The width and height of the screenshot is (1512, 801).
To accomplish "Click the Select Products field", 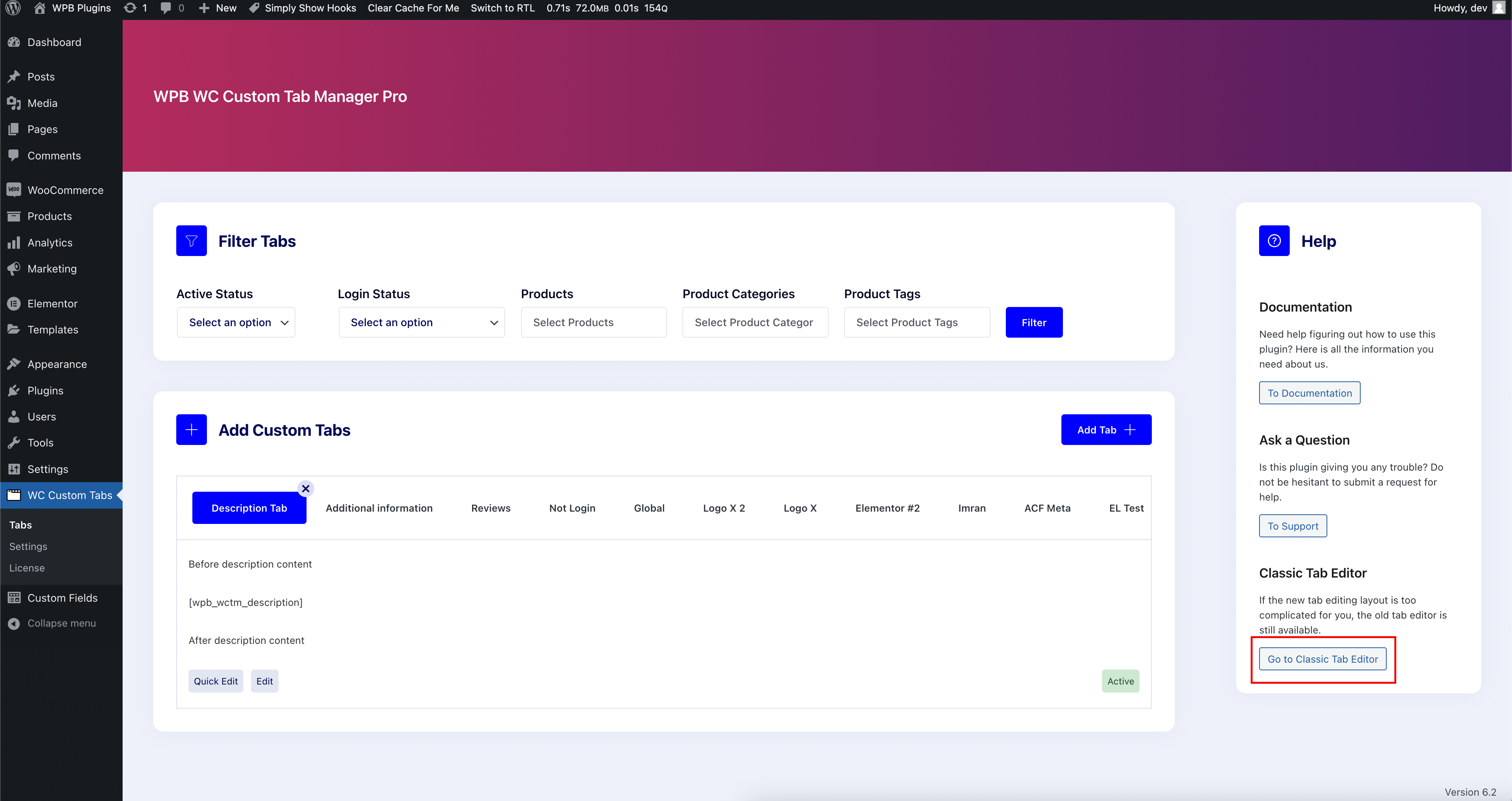I will [594, 322].
